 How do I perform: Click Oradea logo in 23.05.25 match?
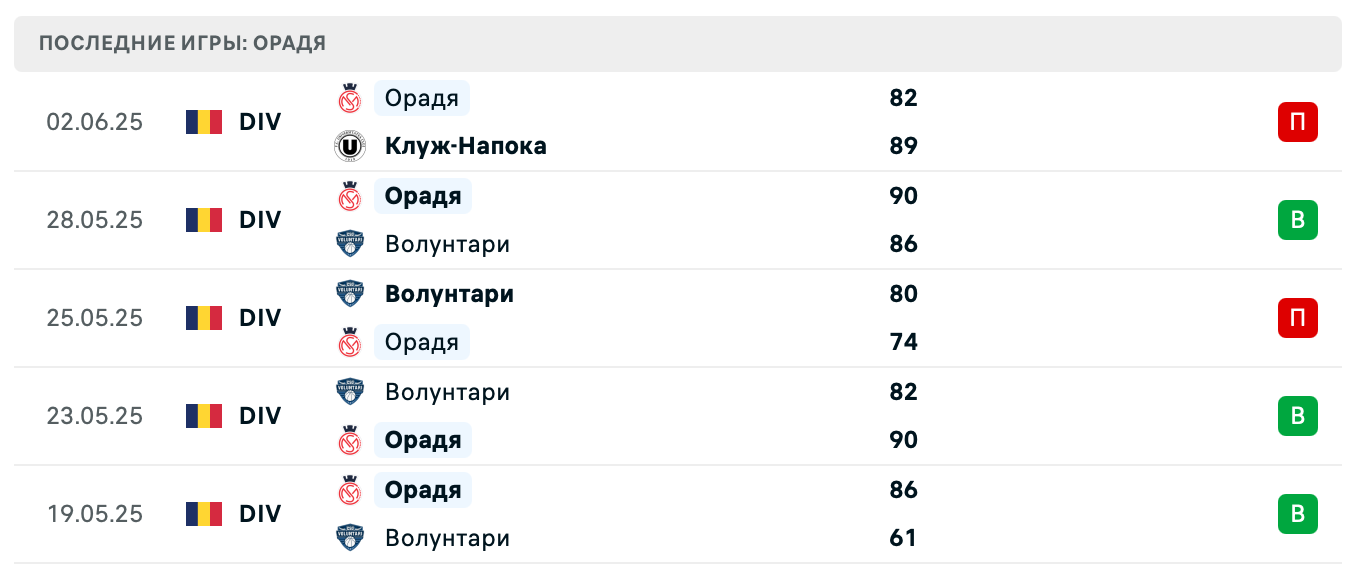349,440
